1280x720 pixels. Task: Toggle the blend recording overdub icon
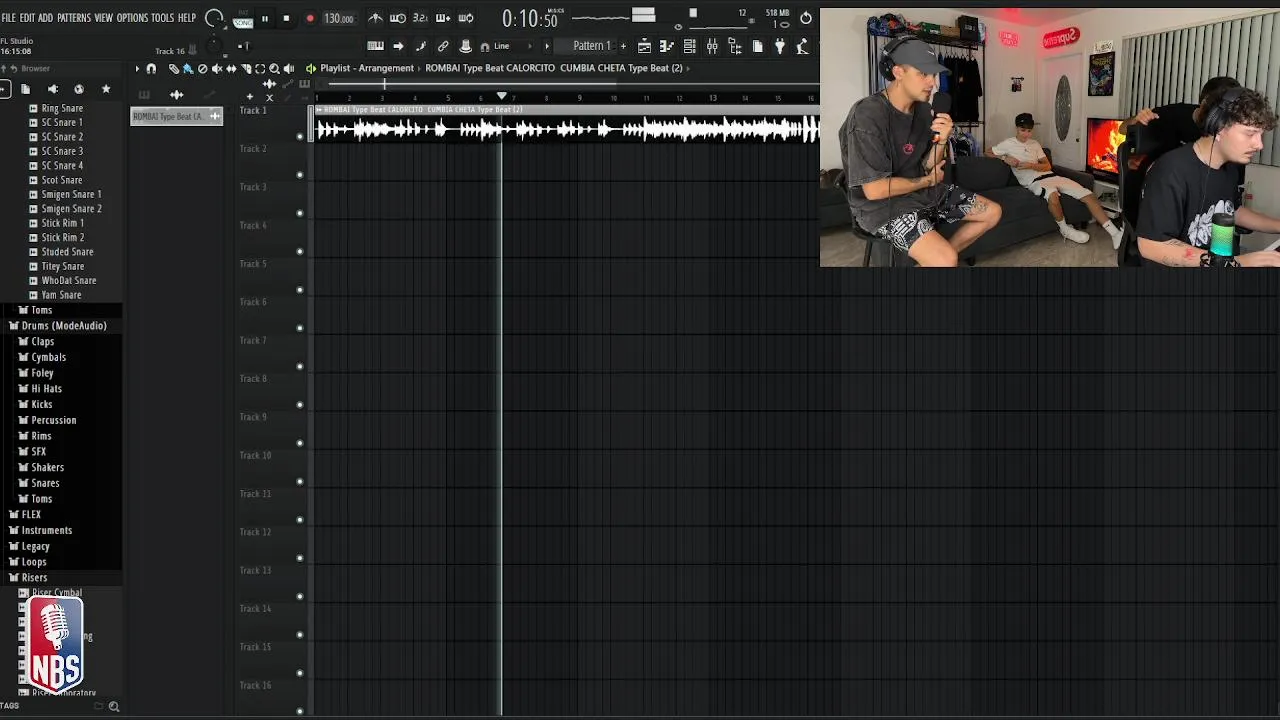(443, 18)
